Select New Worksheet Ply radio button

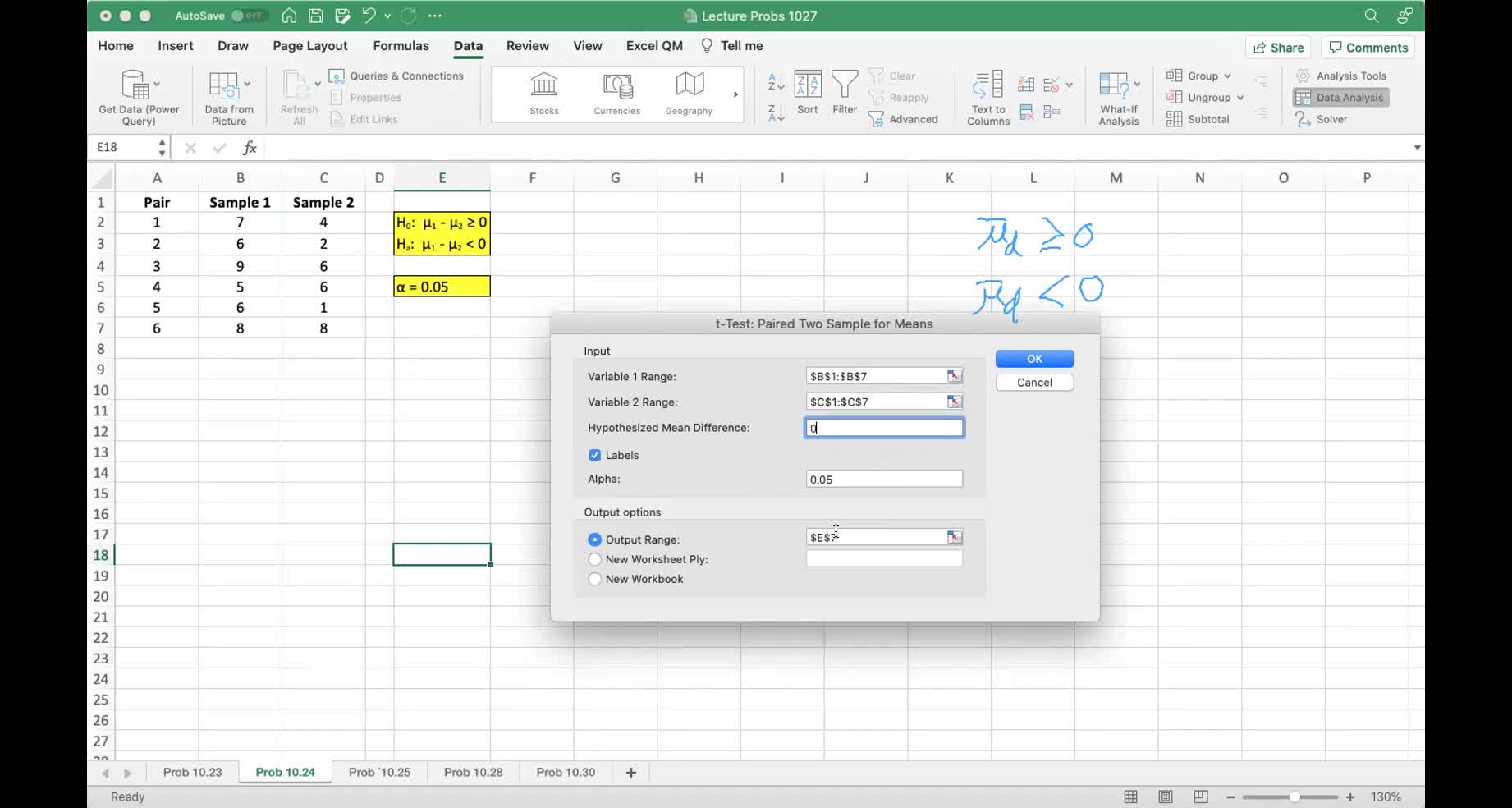595,559
